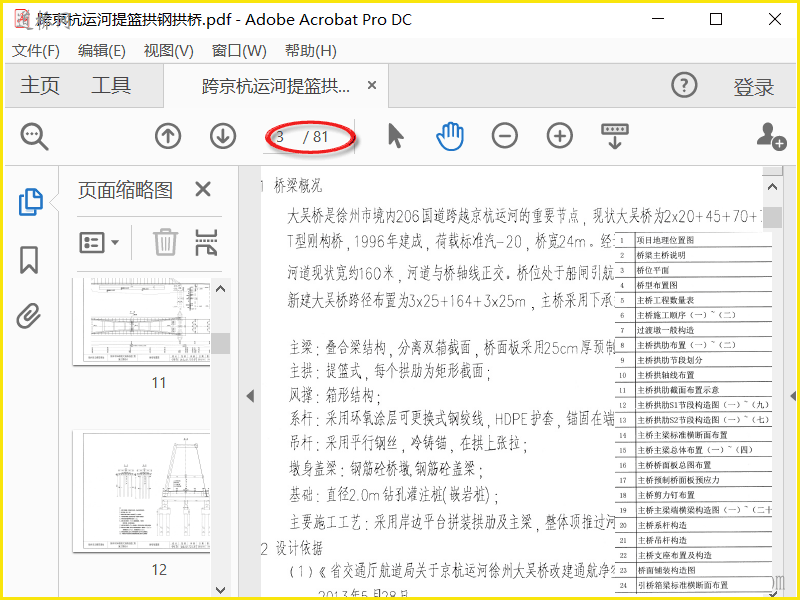Click row 主桥拱肋节段划分 in the list
The image size is (800, 600).
tap(694, 360)
